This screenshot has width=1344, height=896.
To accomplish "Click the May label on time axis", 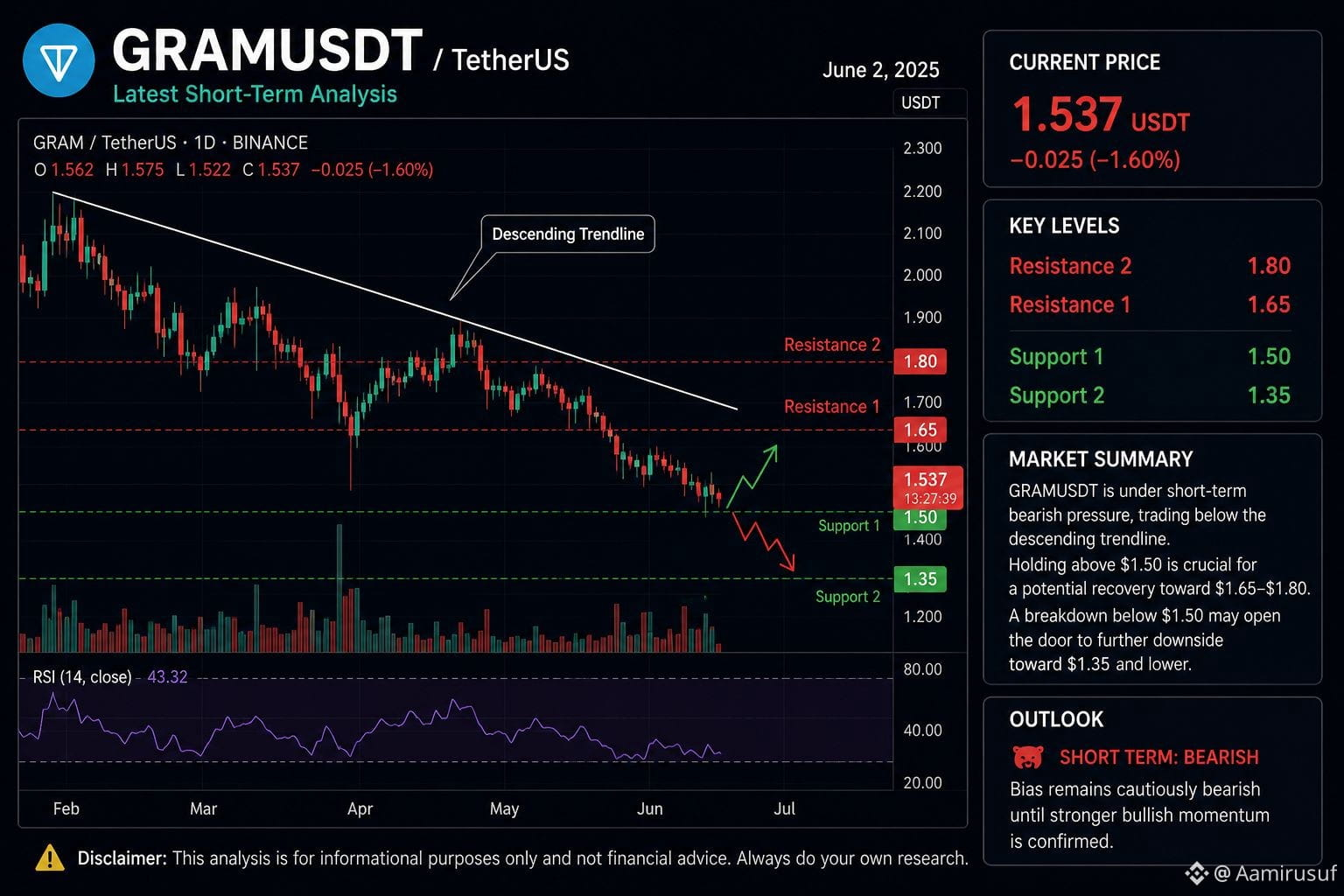I will pyautogui.click(x=504, y=808).
